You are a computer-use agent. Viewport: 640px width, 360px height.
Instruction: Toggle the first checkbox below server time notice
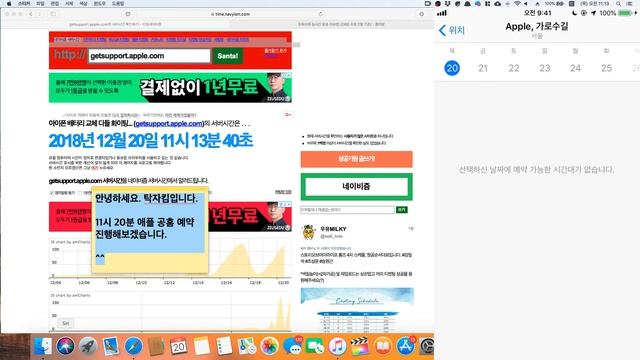52,193
